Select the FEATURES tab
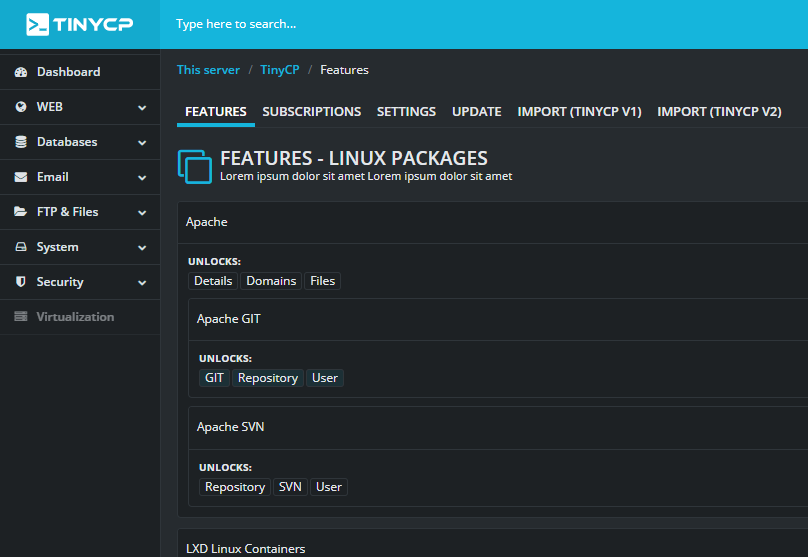The width and height of the screenshot is (808, 557). (215, 112)
